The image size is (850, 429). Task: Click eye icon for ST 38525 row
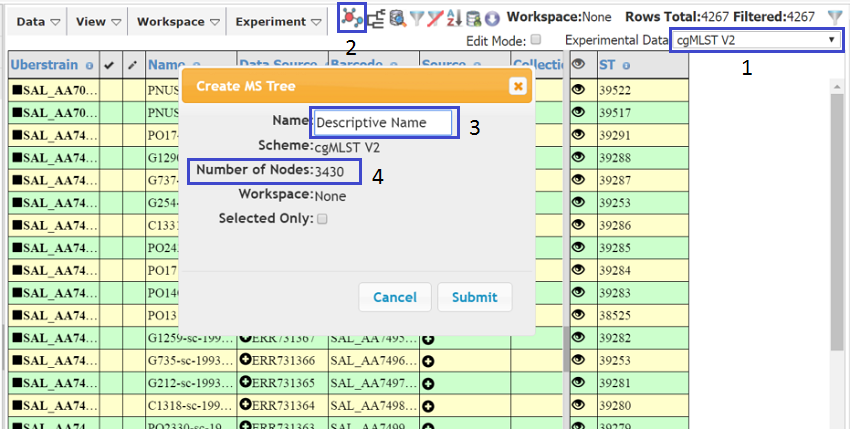[x=578, y=314]
